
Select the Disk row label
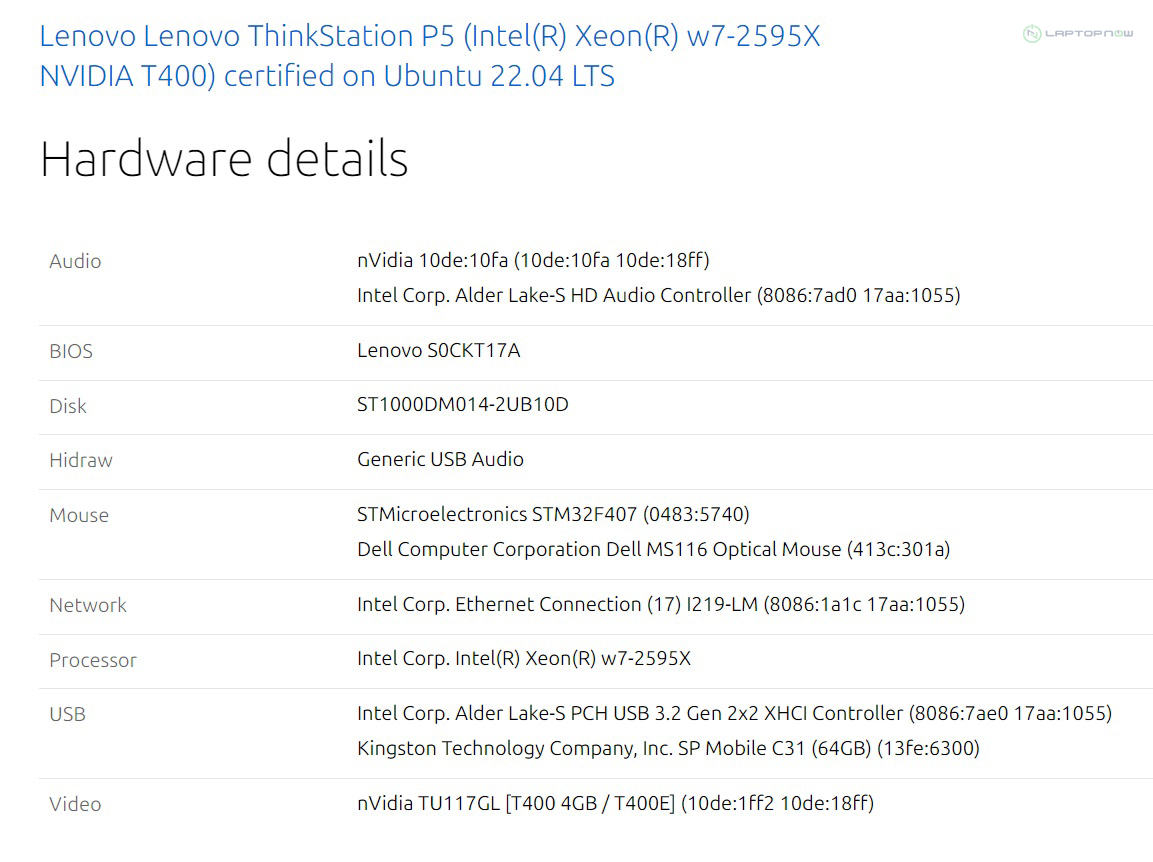68,406
